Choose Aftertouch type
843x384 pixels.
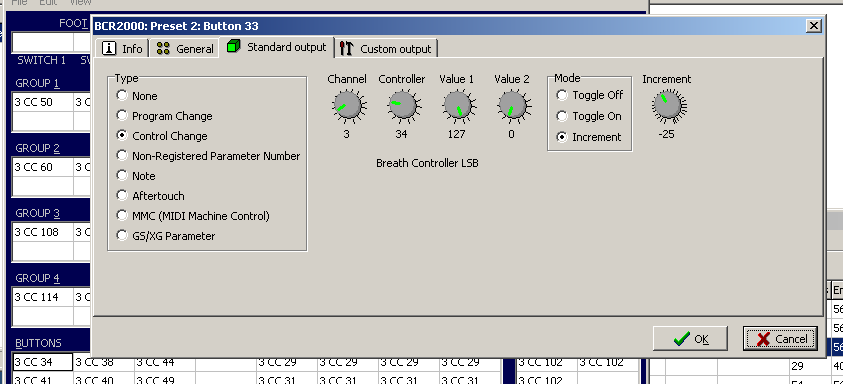coord(151,195)
